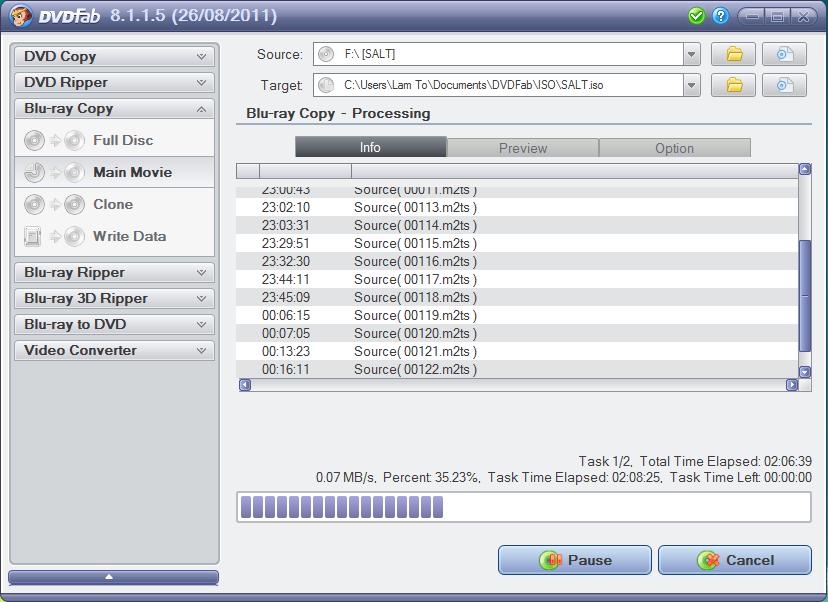The width and height of the screenshot is (828, 602).
Task: Select log row Source( 00117.m2ts )
Action: click(517, 279)
